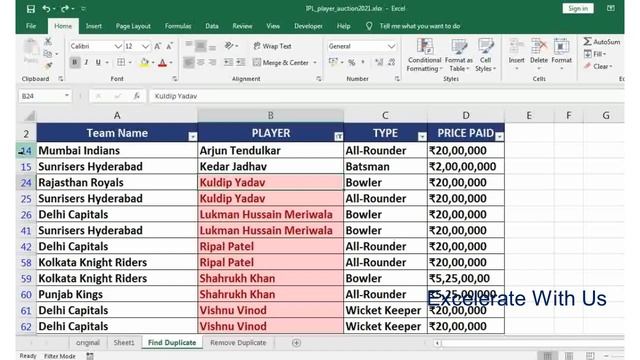Viewport: 640px width, 360px height.
Task: Insert cells from the ribbon
Action: (x=516, y=55)
